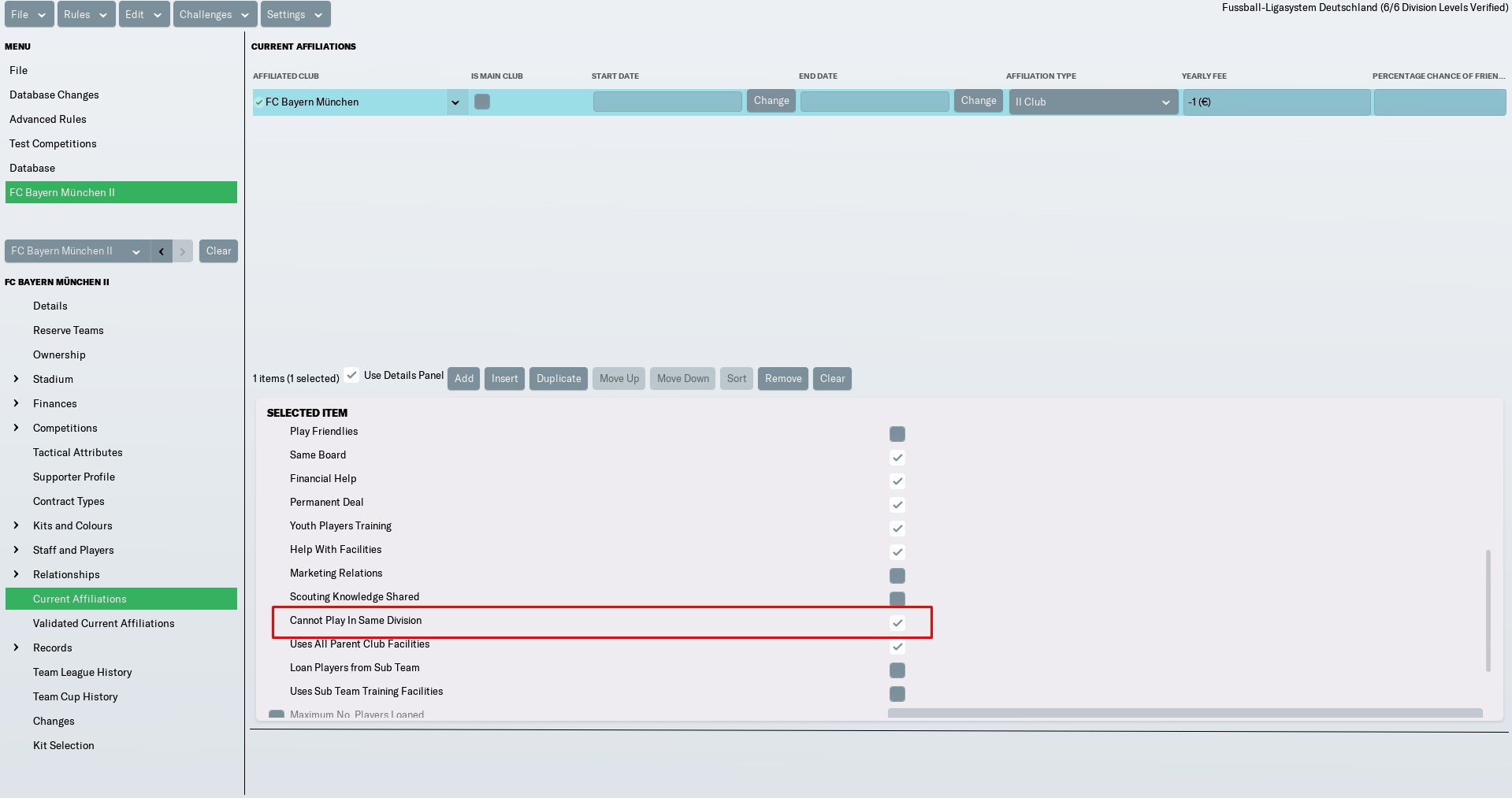Open Contract Types section
The height and width of the screenshot is (798, 1512).
(69, 501)
